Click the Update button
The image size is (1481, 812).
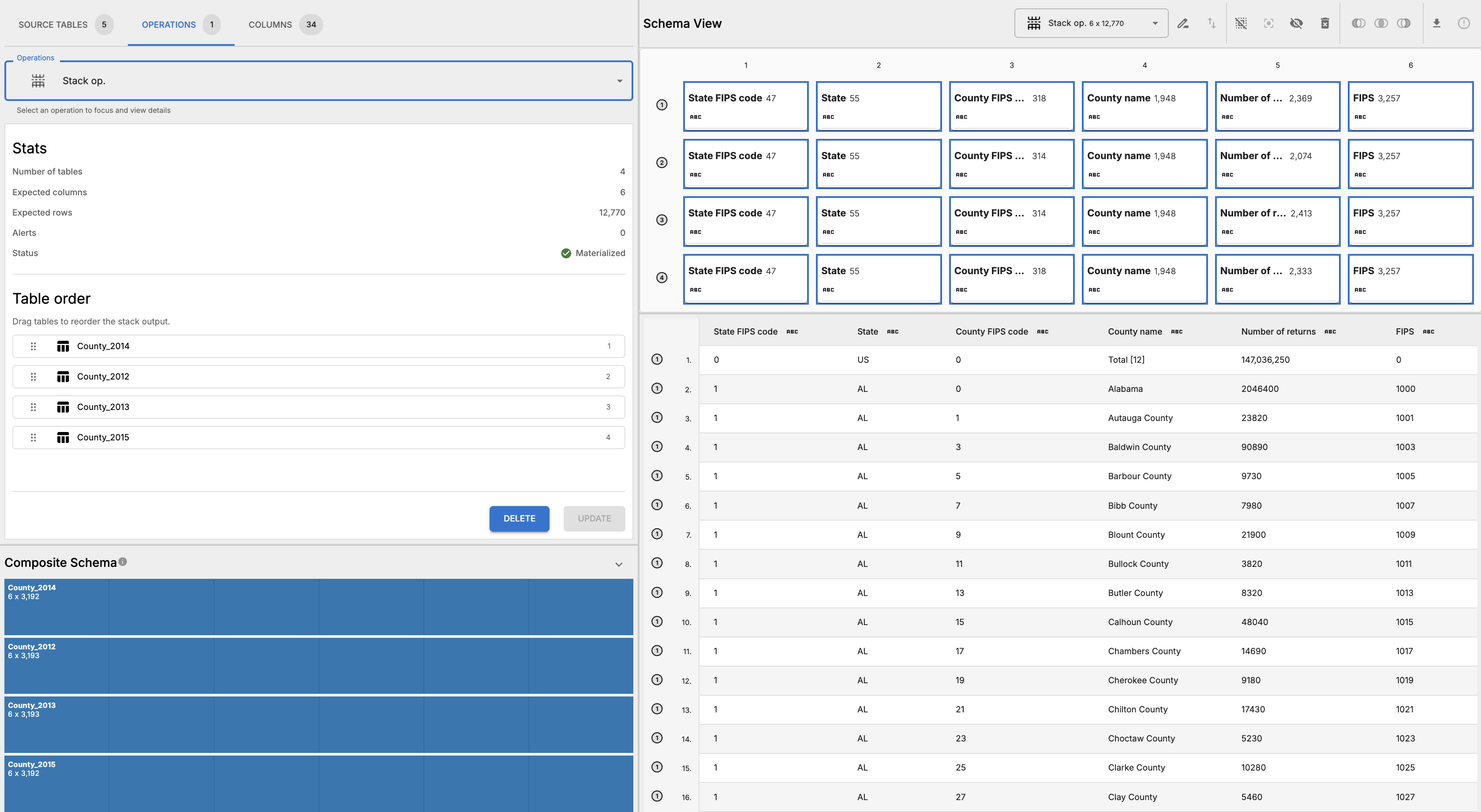[x=594, y=518]
